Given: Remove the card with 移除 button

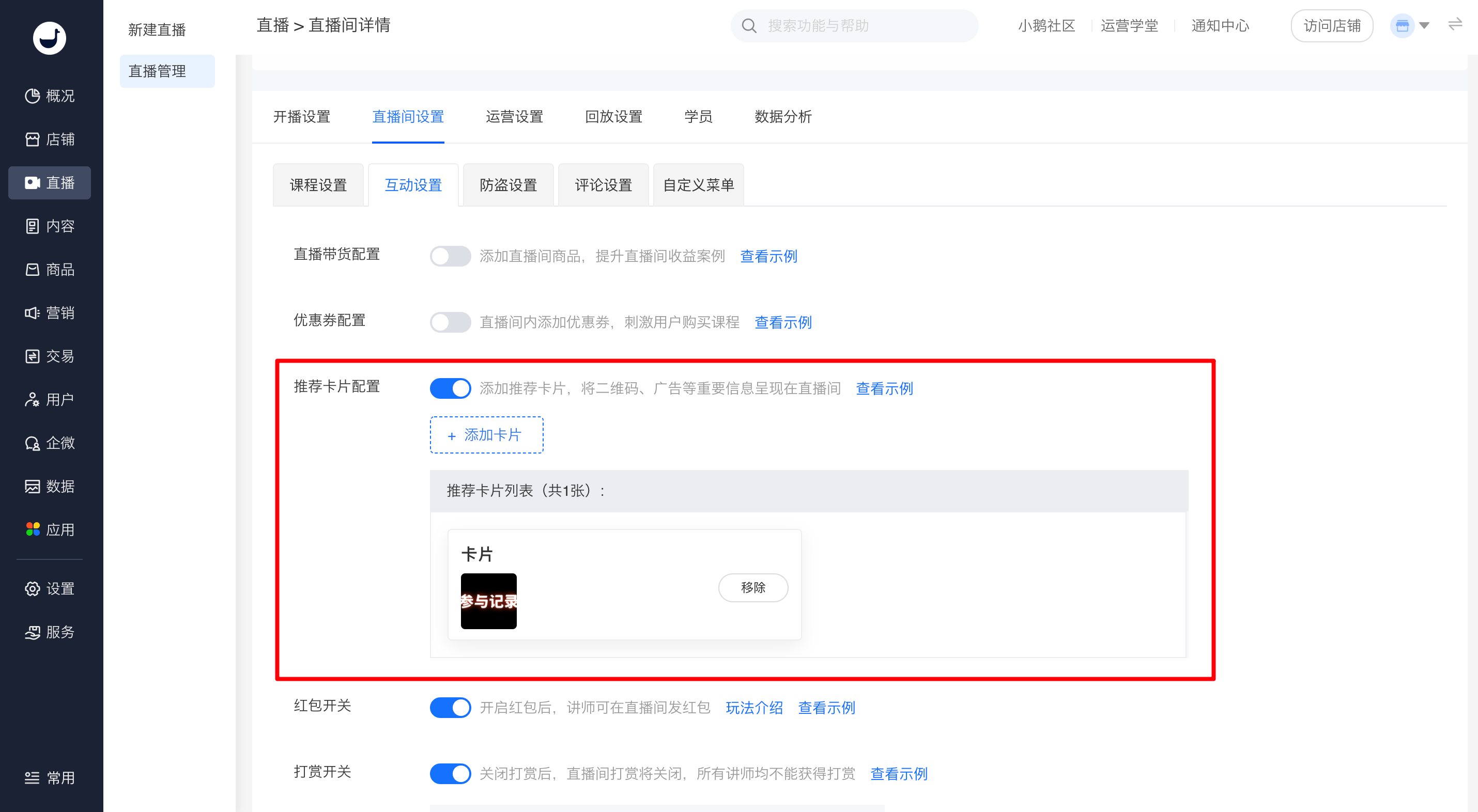Looking at the screenshot, I should click(x=753, y=588).
